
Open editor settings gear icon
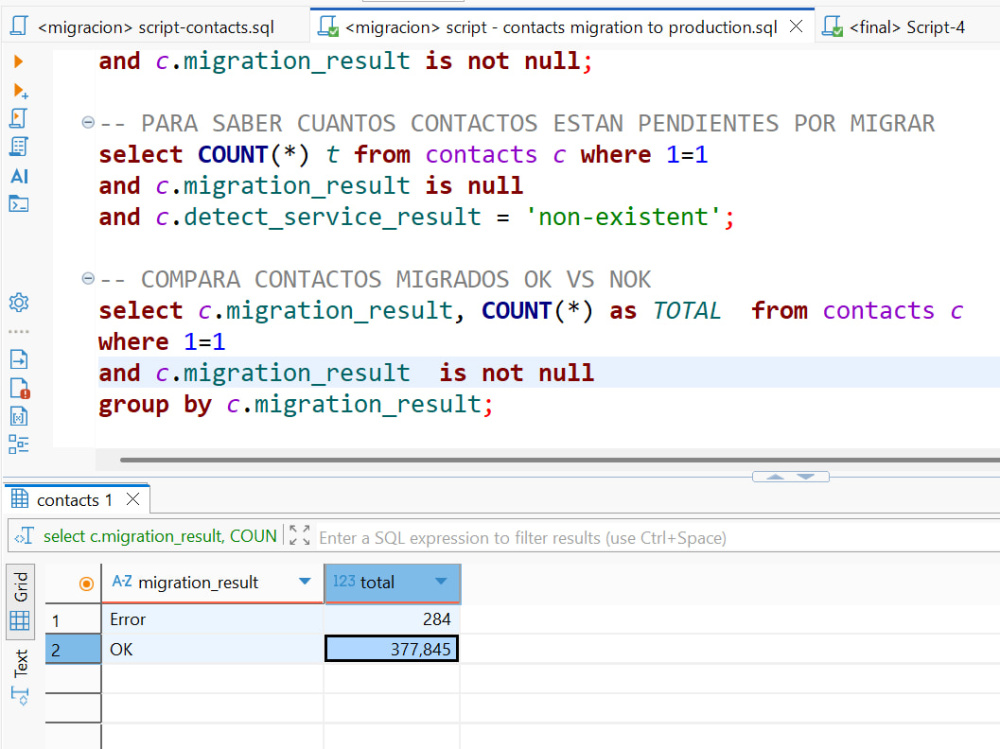(18, 302)
